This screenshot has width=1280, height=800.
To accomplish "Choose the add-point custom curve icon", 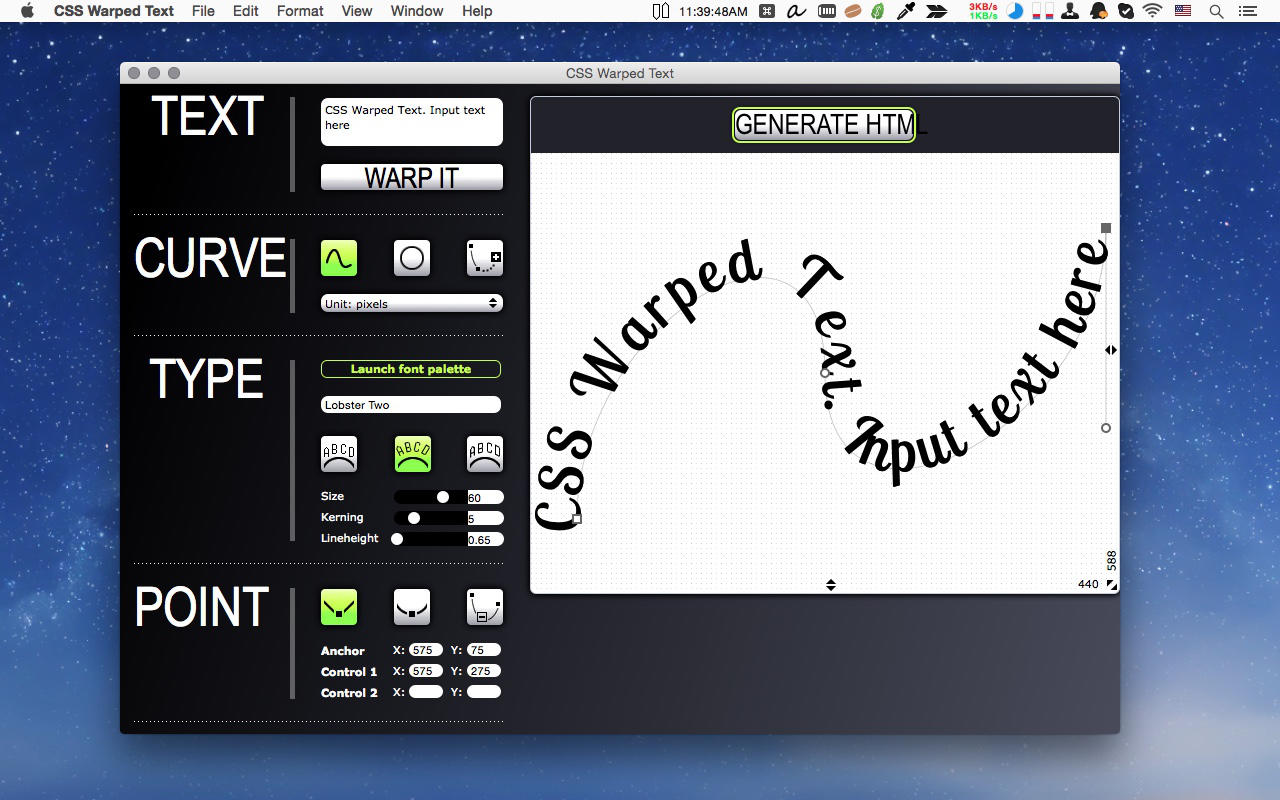I will click(x=485, y=258).
